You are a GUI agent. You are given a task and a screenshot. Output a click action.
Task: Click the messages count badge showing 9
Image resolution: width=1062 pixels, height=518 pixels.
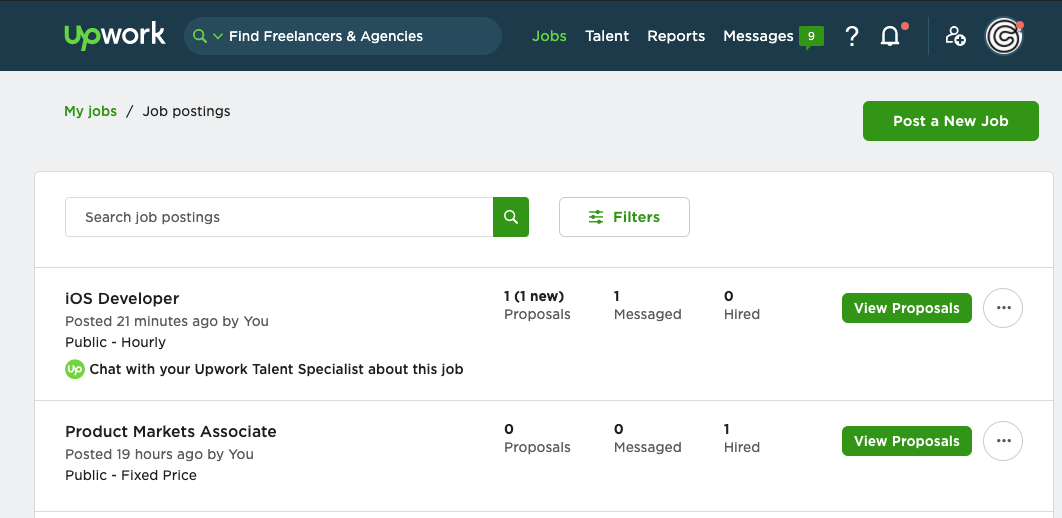tap(810, 36)
